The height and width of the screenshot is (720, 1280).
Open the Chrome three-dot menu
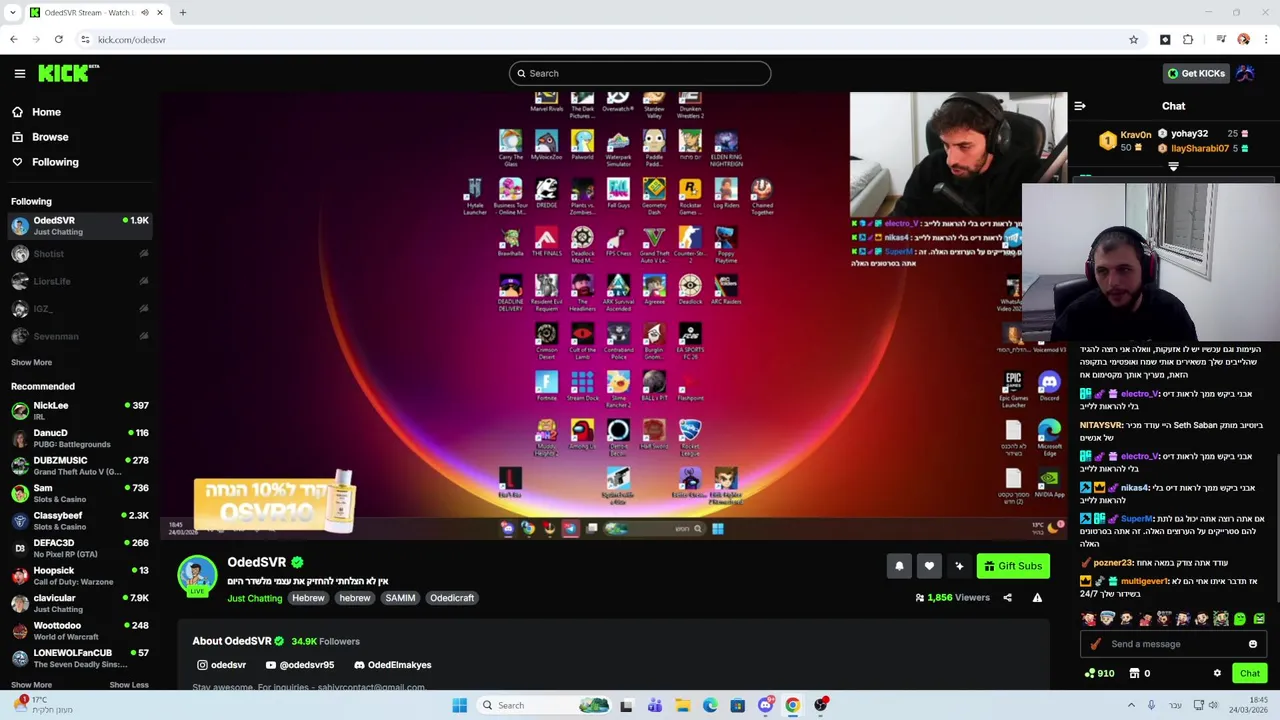pyautogui.click(x=1266, y=40)
